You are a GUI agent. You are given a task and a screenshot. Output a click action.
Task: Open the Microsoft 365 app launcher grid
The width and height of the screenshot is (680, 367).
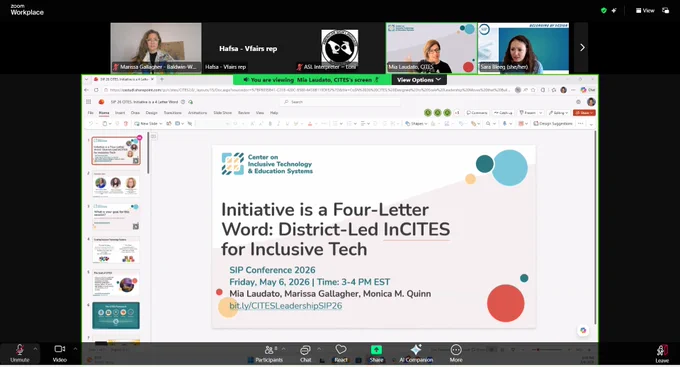click(x=88, y=102)
